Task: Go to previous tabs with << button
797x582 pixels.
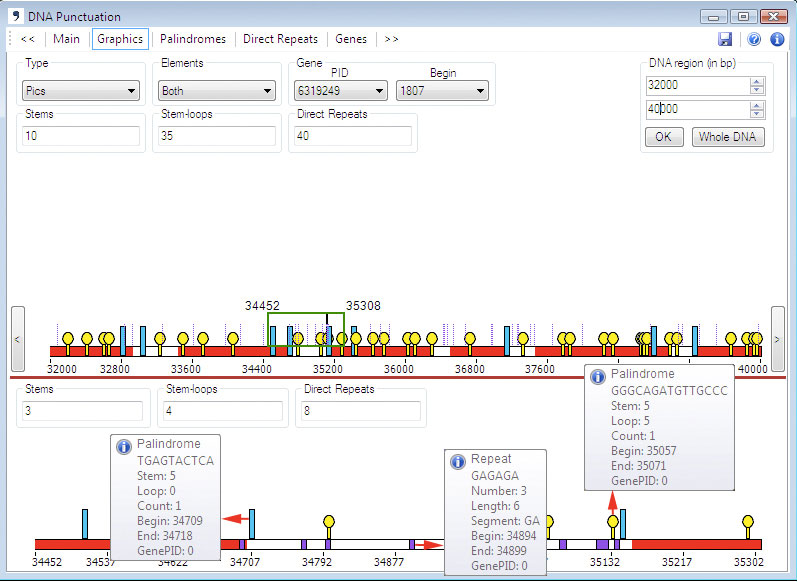Action: click(27, 39)
